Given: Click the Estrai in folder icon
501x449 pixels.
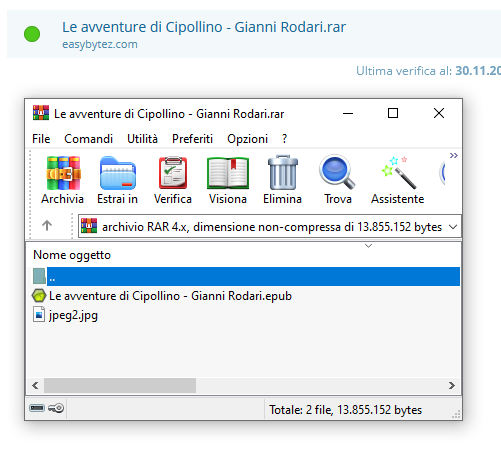Looking at the screenshot, I should point(118,173).
